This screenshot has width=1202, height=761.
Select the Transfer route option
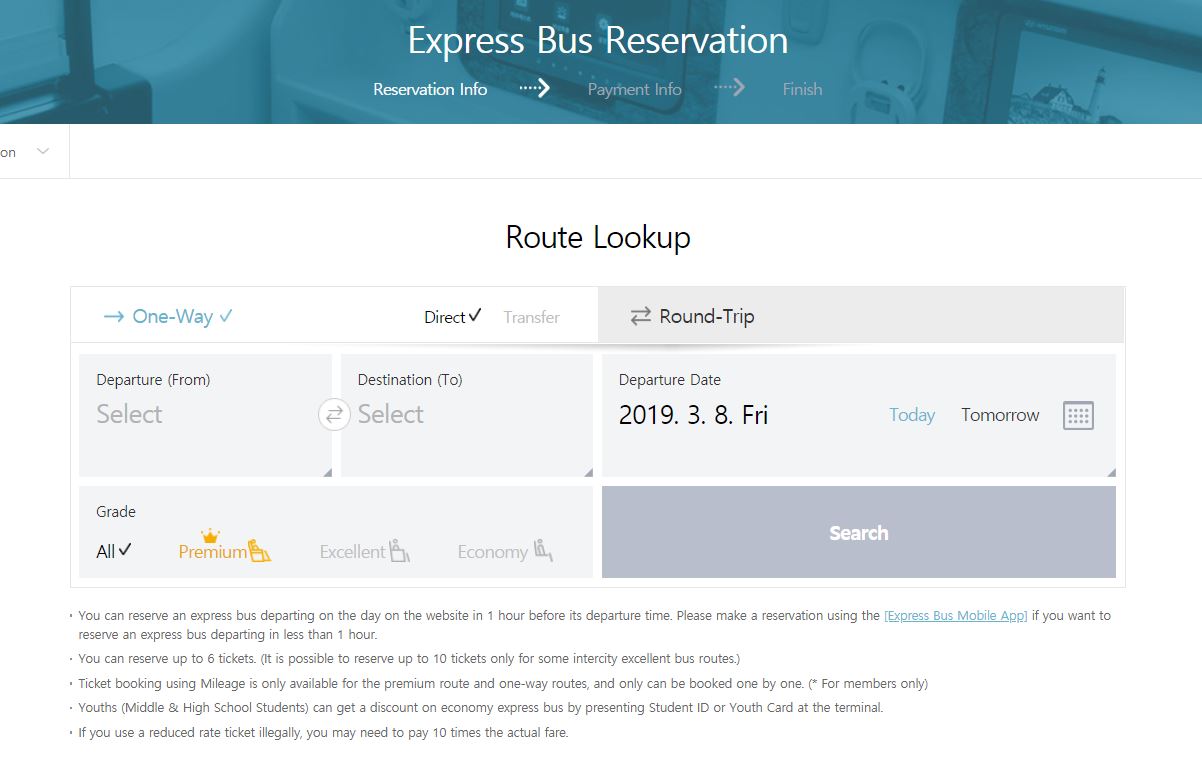click(531, 317)
